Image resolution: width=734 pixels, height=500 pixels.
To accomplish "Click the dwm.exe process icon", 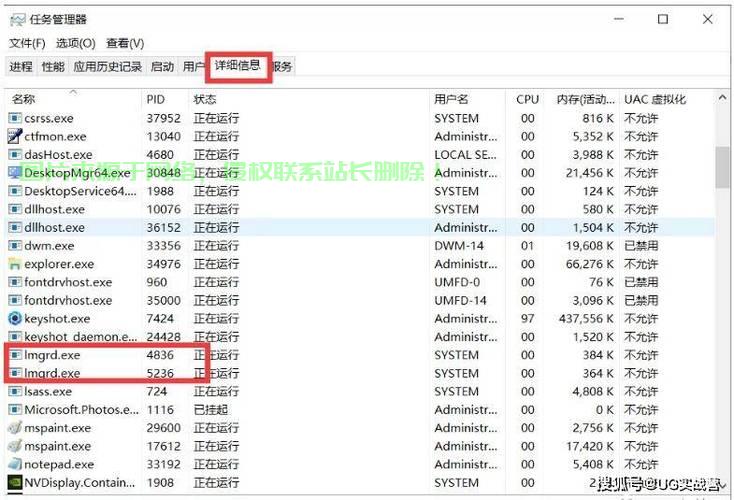I will click(x=15, y=245).
